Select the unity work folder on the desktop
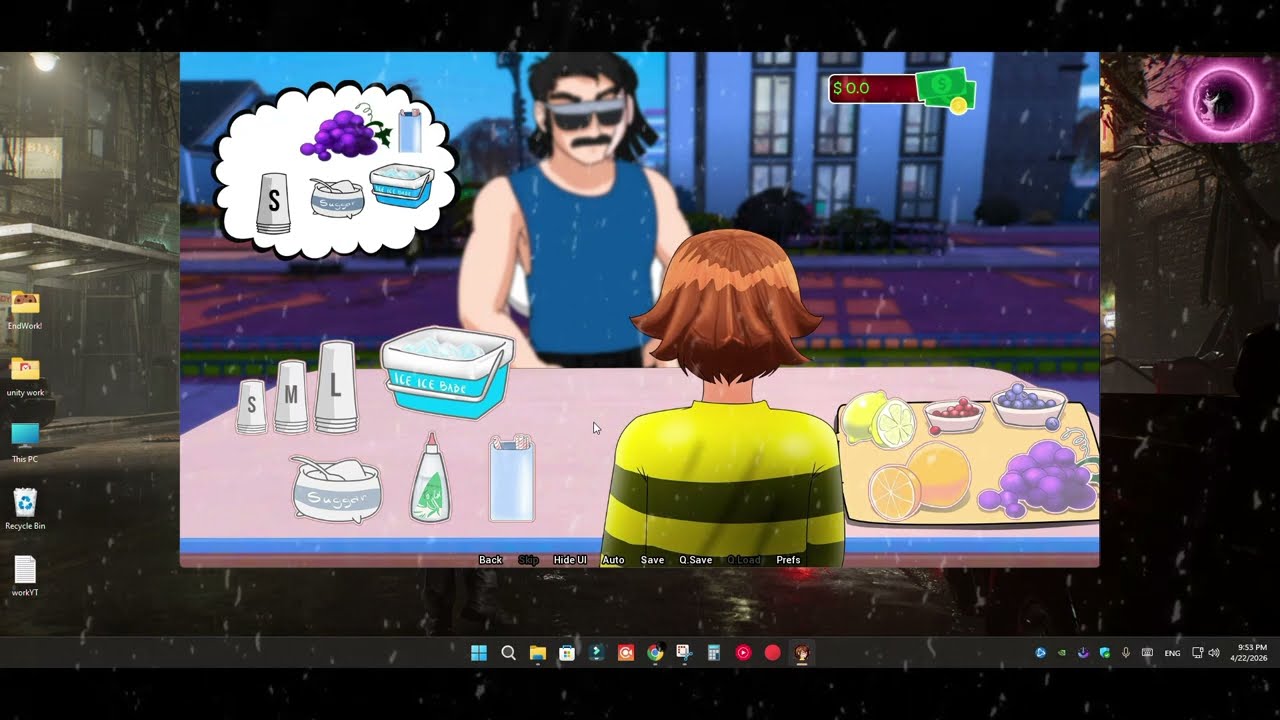1280x720 pixels. (25, 378)
